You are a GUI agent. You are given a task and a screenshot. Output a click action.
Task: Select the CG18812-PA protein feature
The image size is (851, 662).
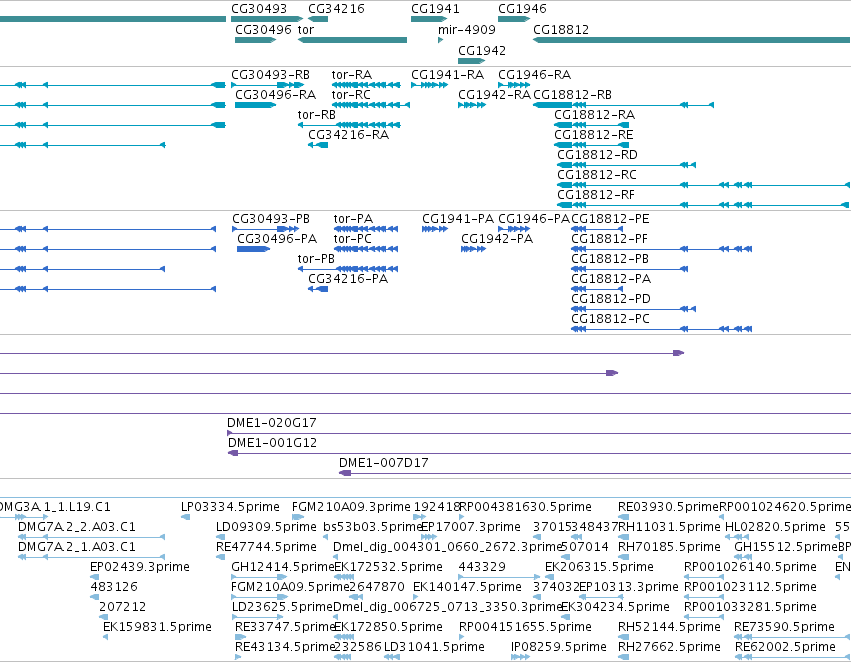597,289
